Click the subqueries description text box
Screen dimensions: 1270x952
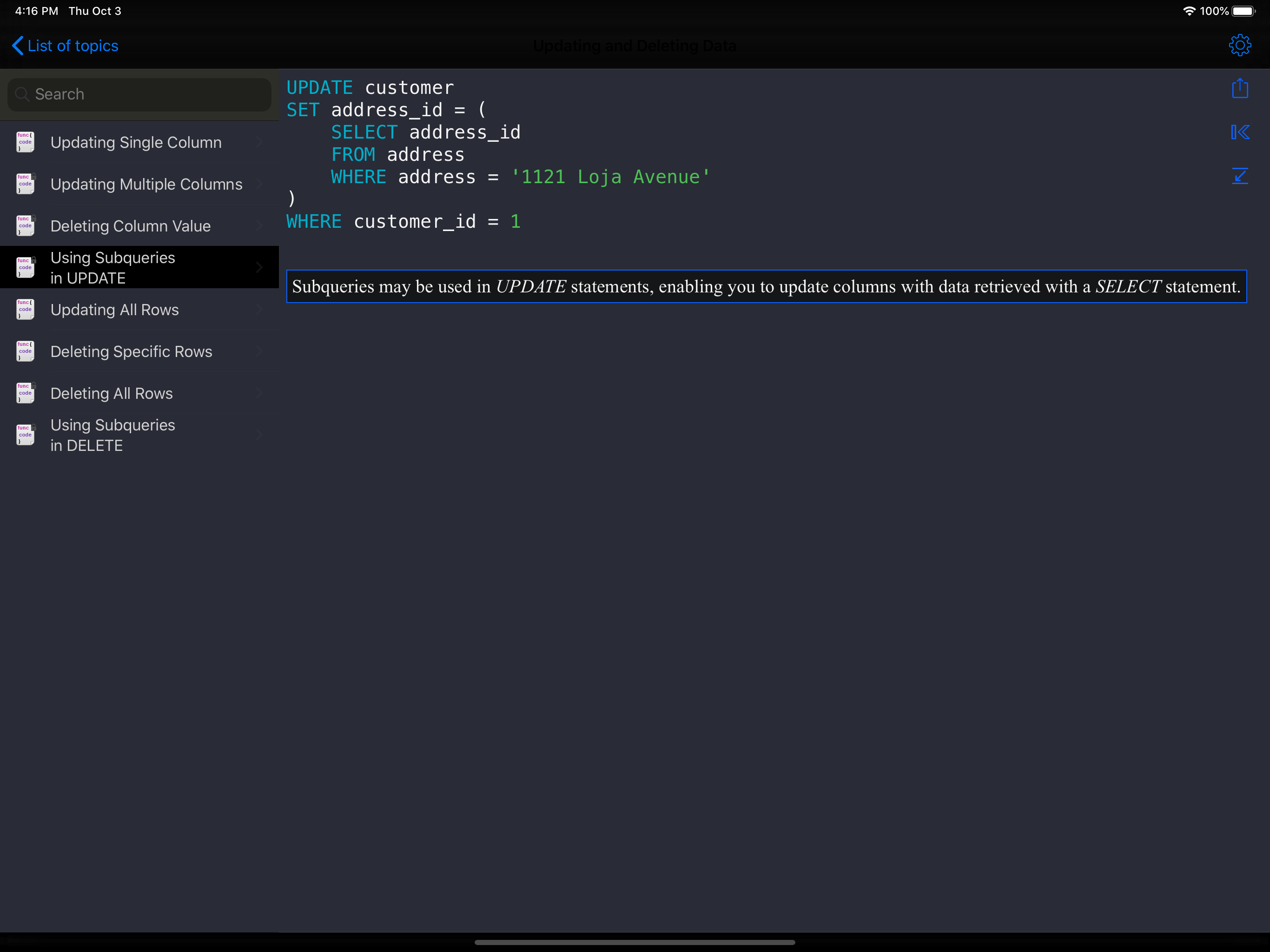(766, 286)
